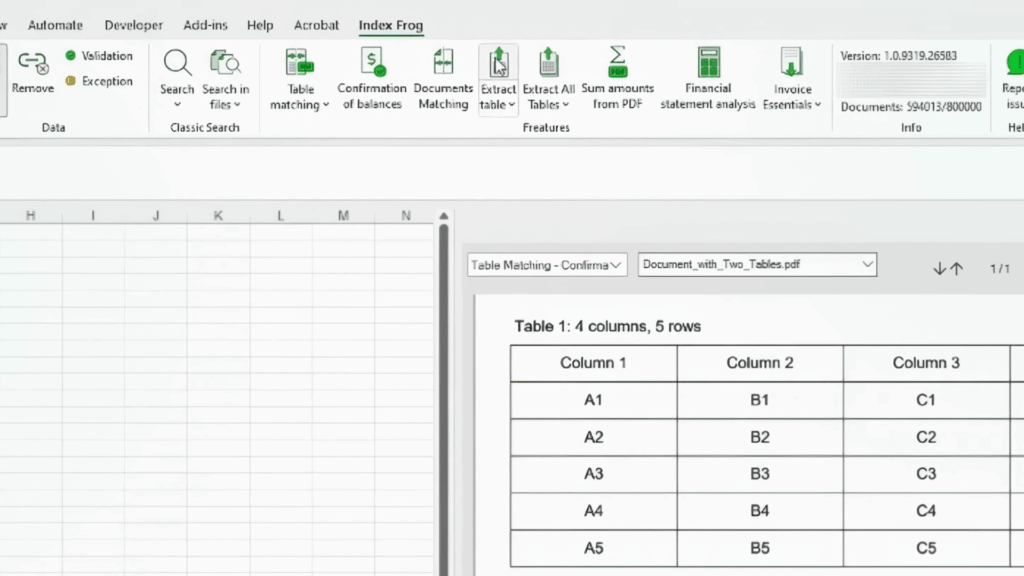Click cell A3 in the PDF table

594,474
